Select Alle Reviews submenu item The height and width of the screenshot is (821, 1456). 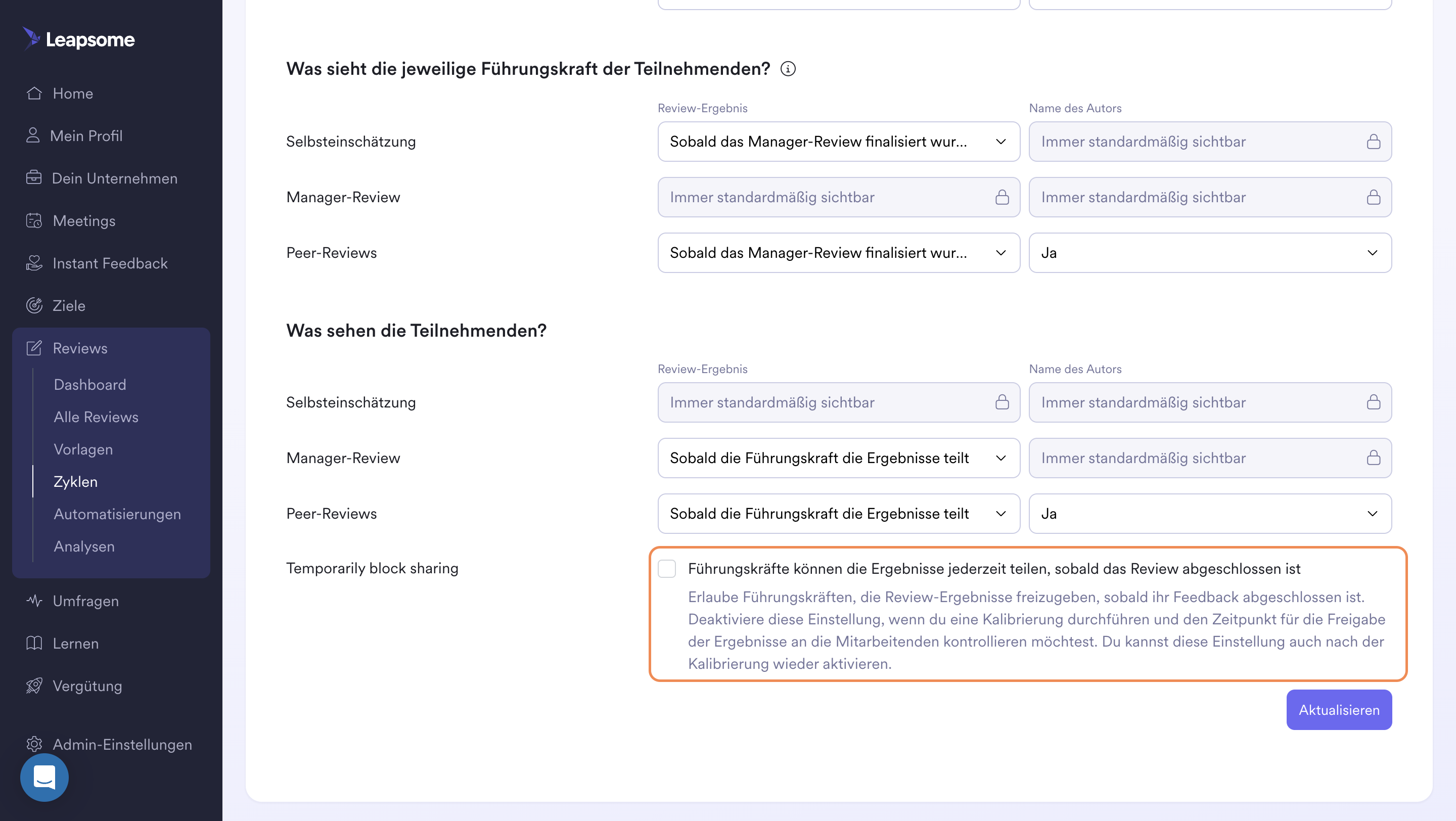pyautogui.click(x=96, y=417)
